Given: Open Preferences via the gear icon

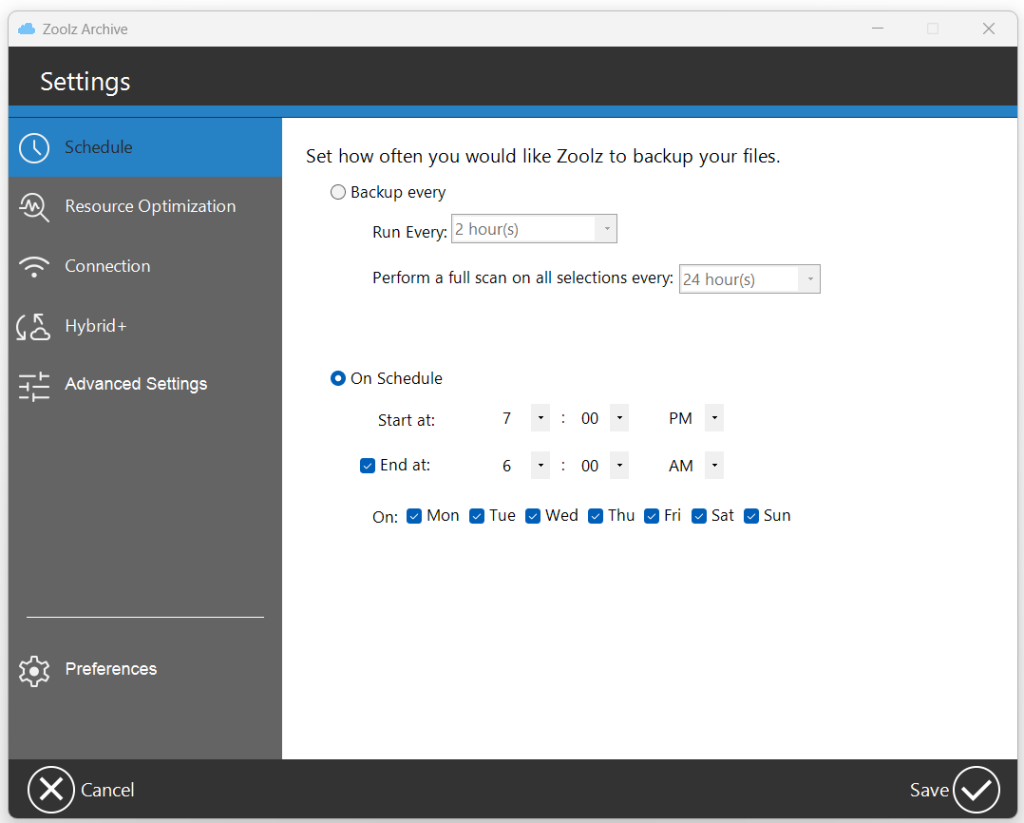Looking at the screenshot, I should 33,669.
